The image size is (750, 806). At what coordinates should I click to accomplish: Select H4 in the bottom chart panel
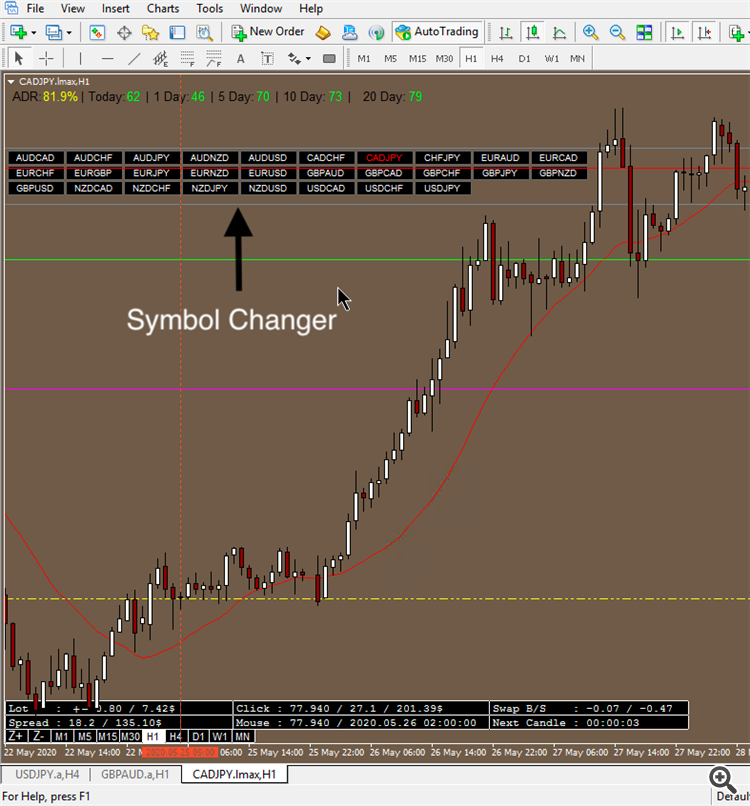click(x=175, y=736)
